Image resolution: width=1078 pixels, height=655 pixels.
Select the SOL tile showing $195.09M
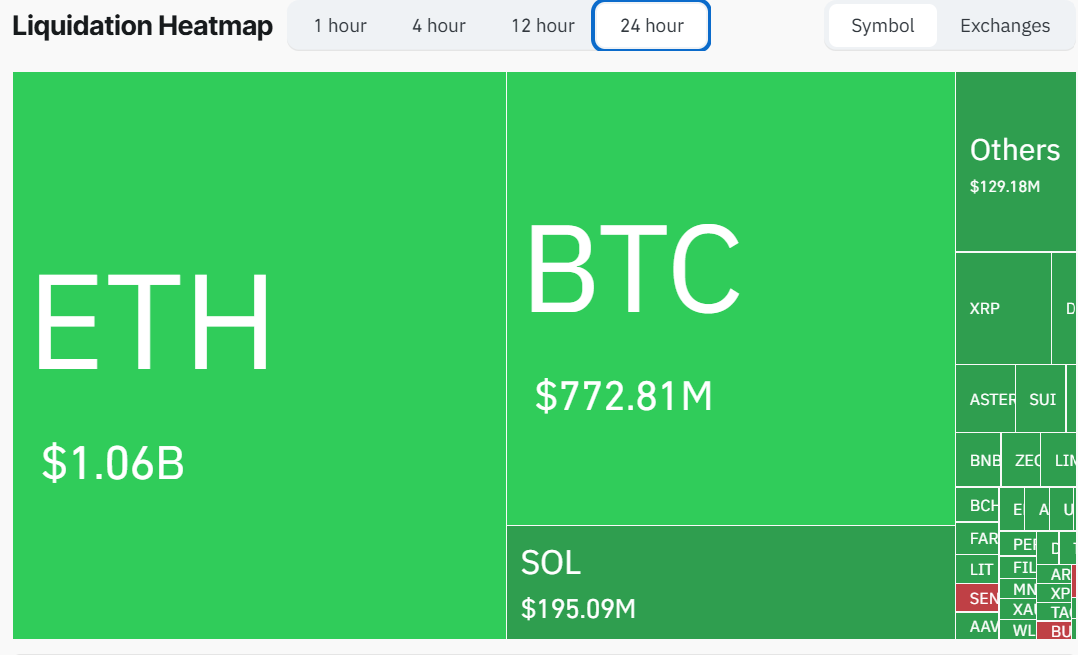(x=730, y=585)
